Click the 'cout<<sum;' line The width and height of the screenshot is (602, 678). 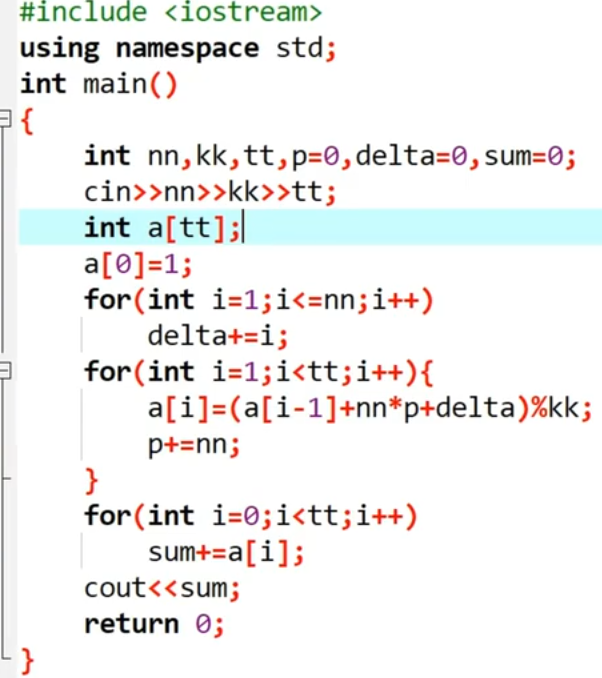pos(162,588)
